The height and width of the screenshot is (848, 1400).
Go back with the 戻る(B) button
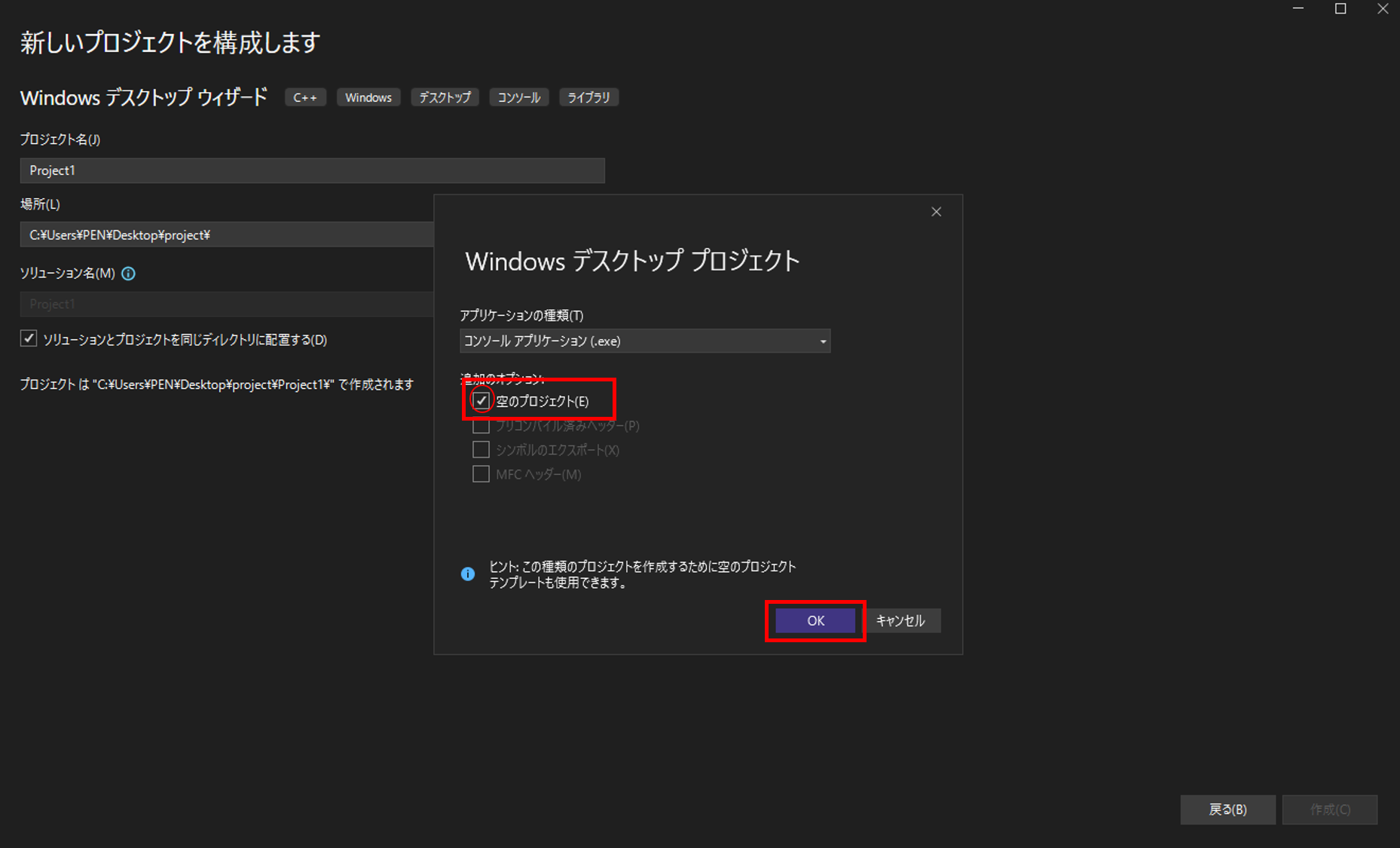tap(1227, 810)
